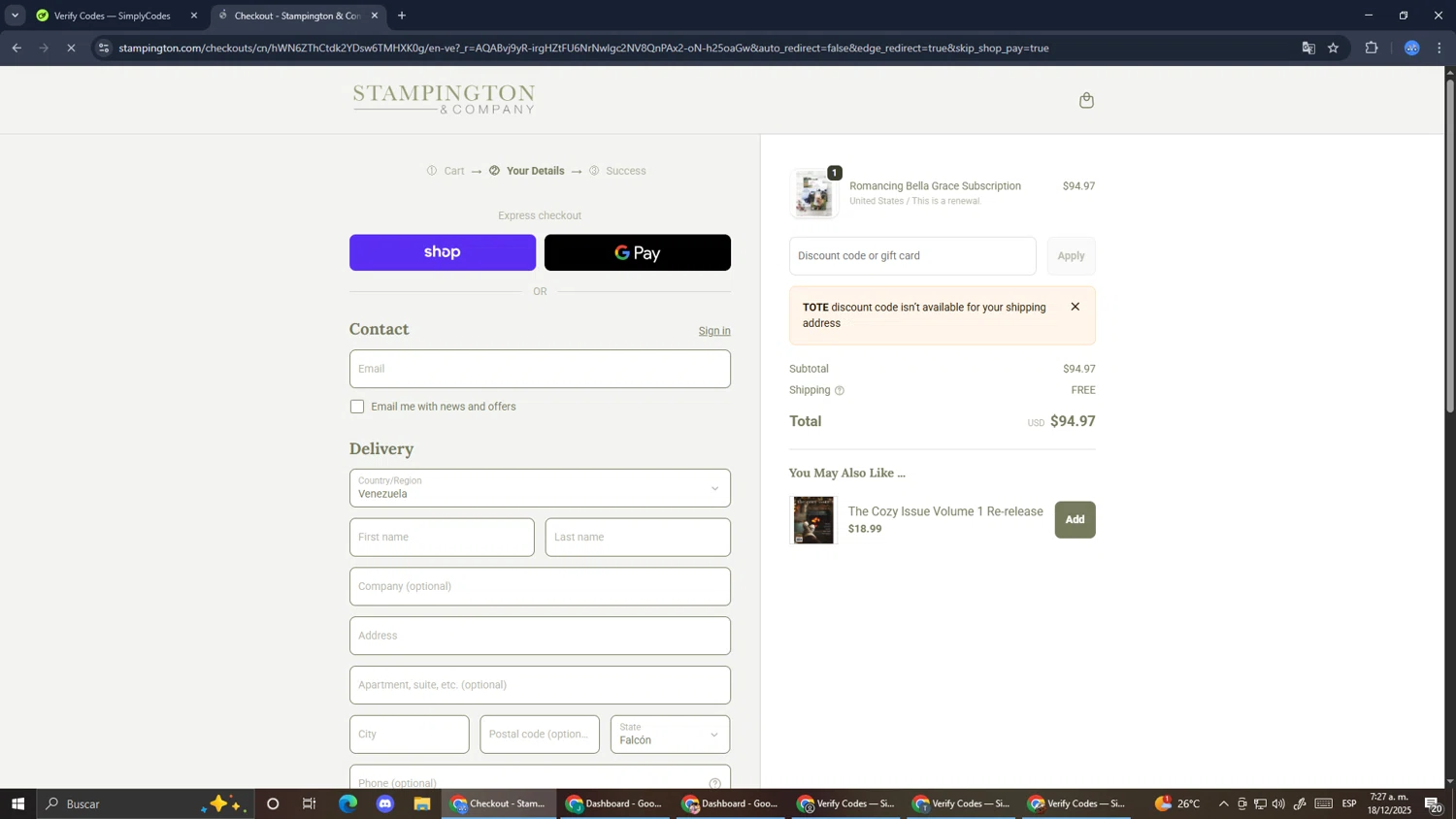
Task: Click the Last name field
Action: point(638,538)
